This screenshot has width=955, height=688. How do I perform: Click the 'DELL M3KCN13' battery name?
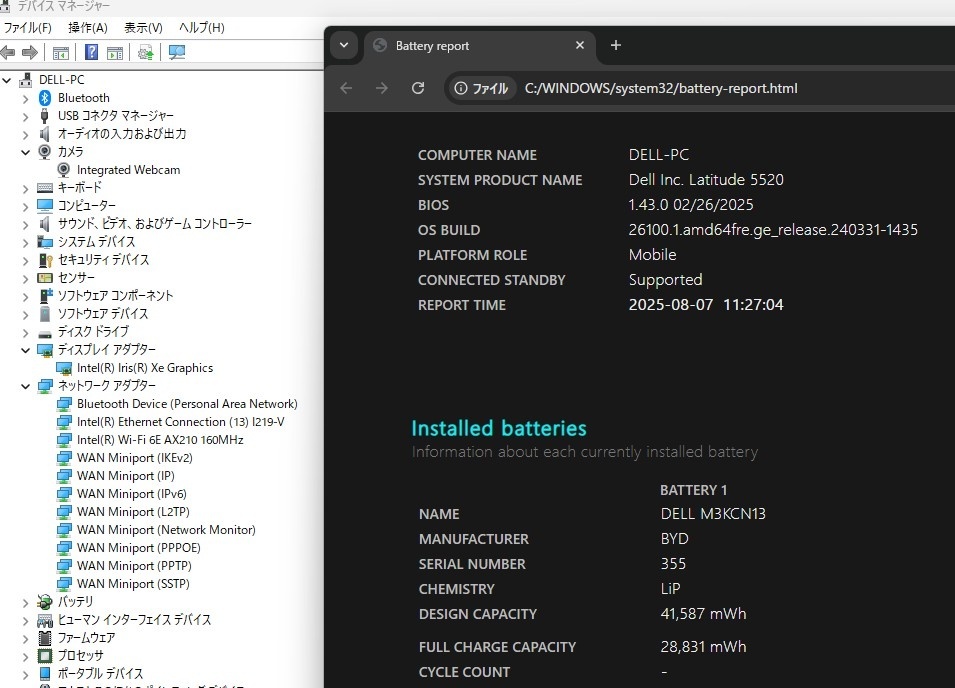713,514
